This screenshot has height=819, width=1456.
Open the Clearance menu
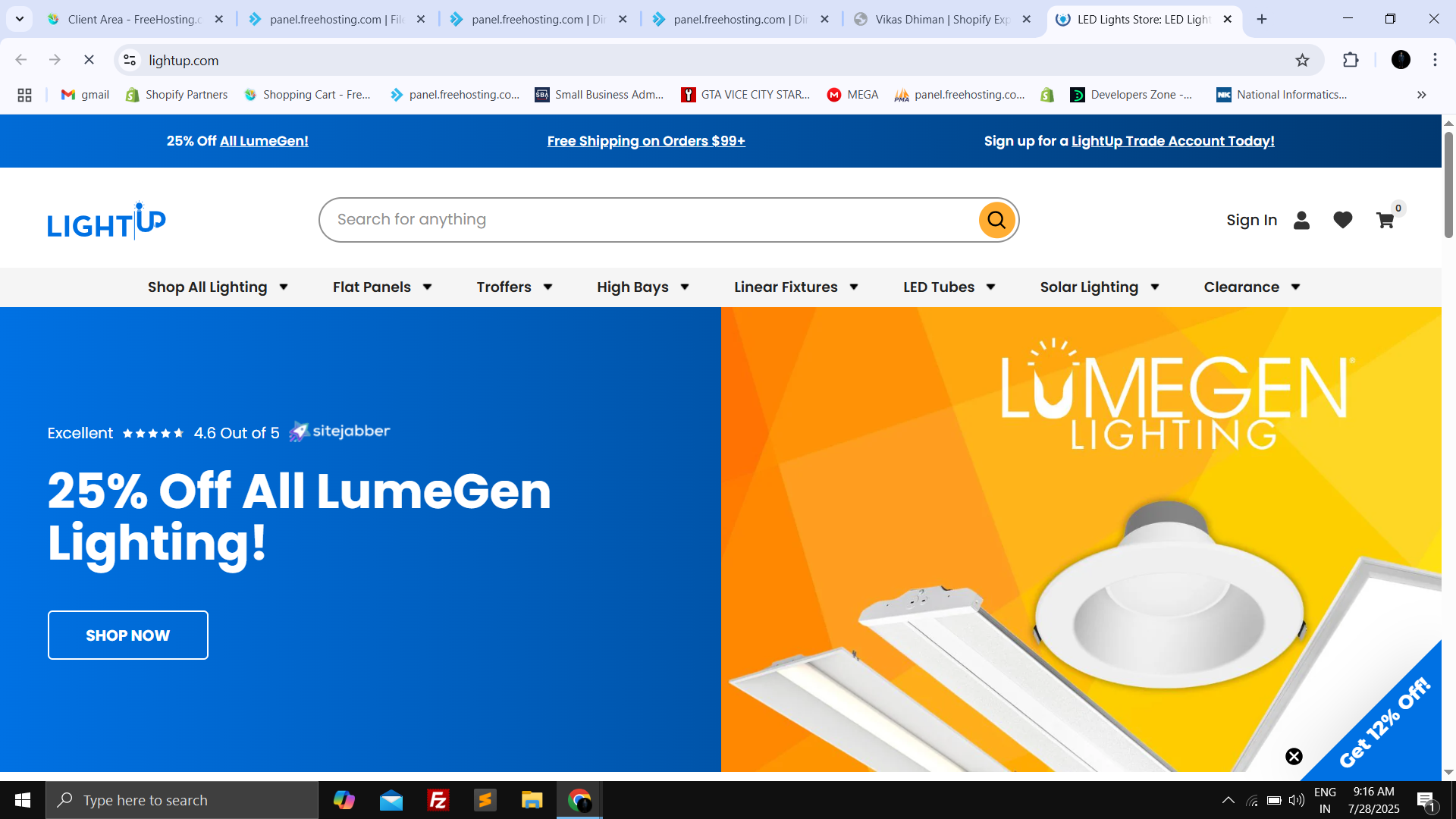point(1251,287)
